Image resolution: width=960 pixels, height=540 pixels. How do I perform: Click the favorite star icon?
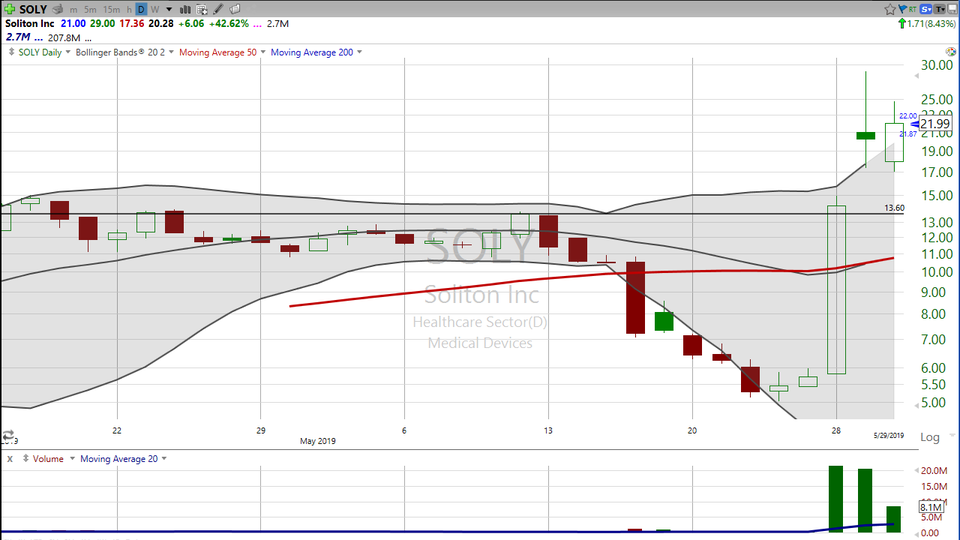890,9
